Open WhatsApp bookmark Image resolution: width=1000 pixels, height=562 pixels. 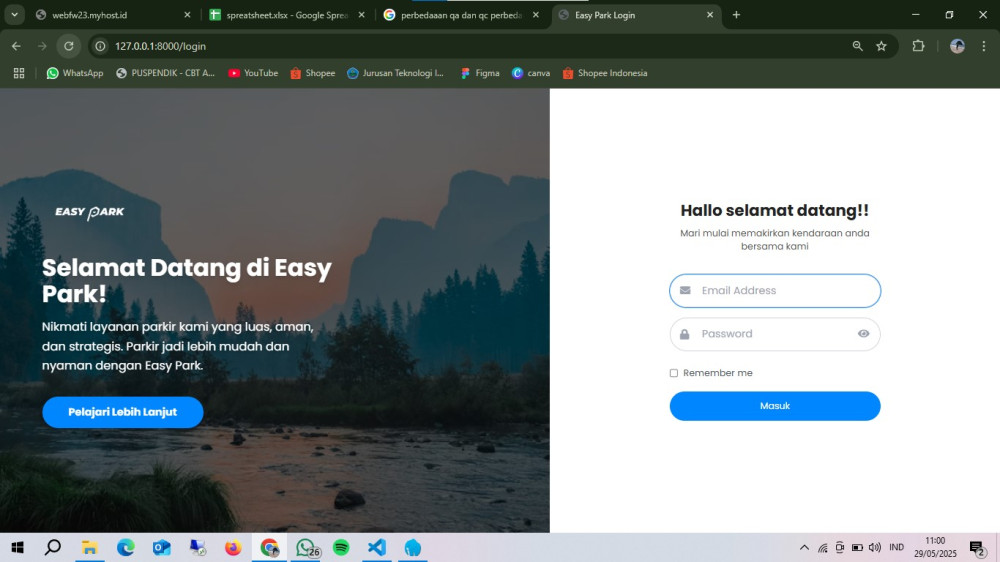tap(75, 73)
